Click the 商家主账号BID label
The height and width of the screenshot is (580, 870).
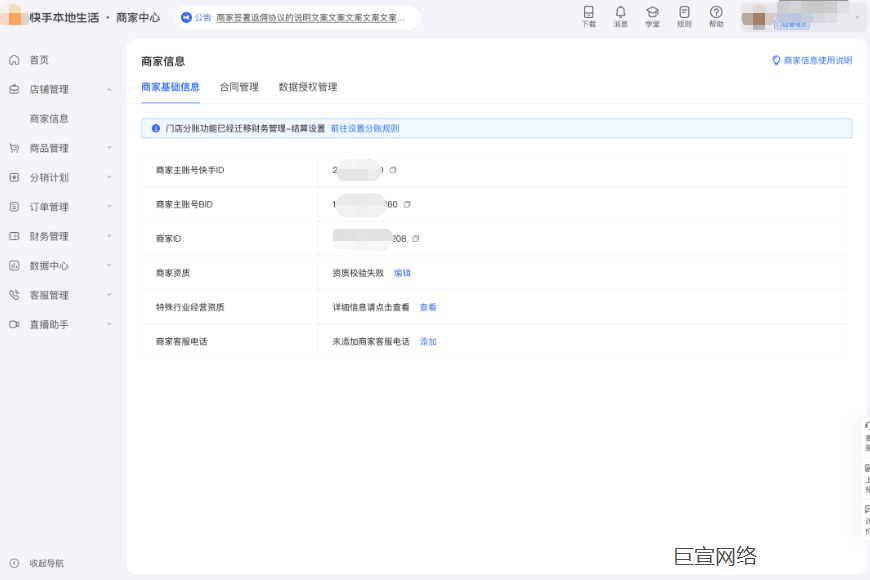point(184,204)
